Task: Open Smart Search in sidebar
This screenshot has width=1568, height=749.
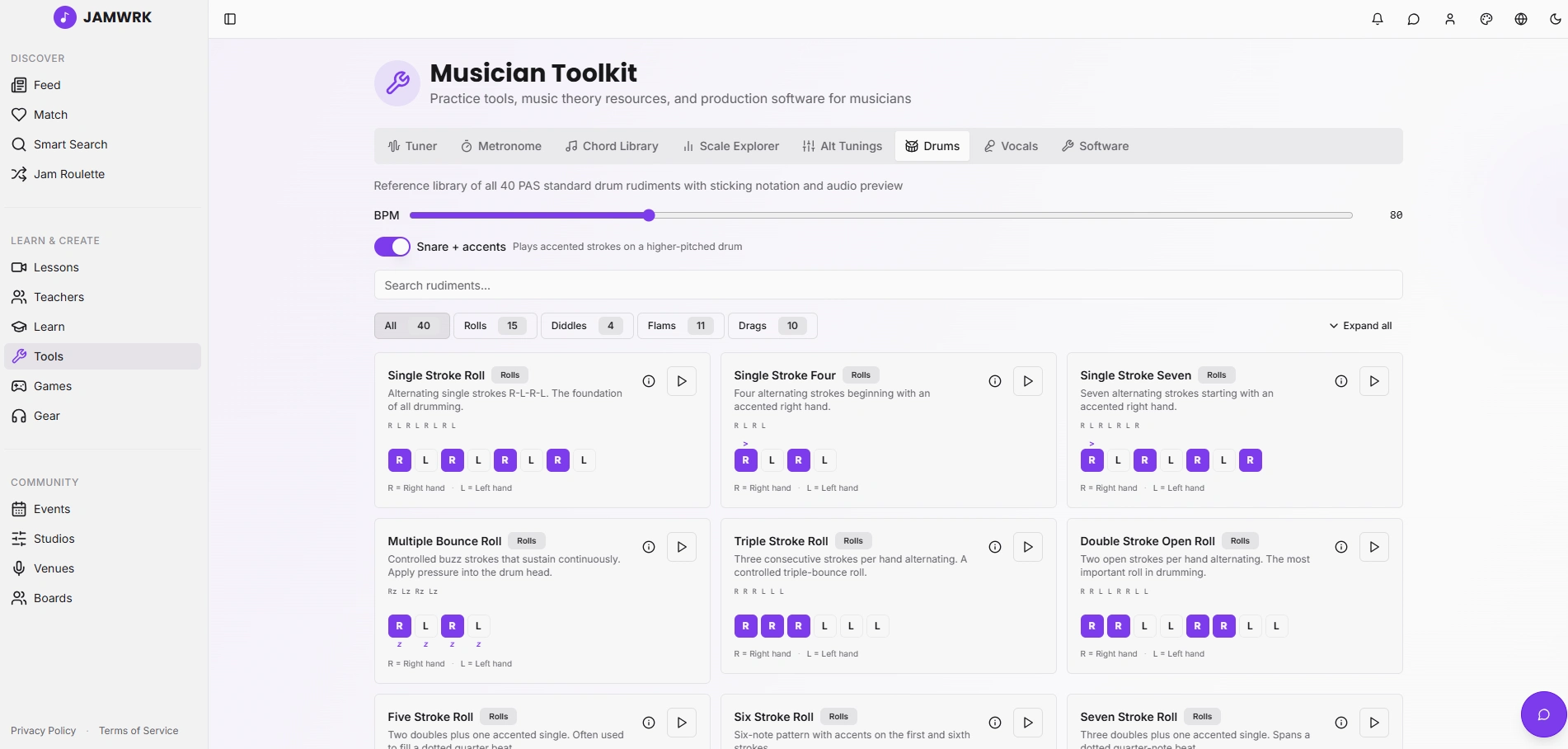Action: point(103,144)
